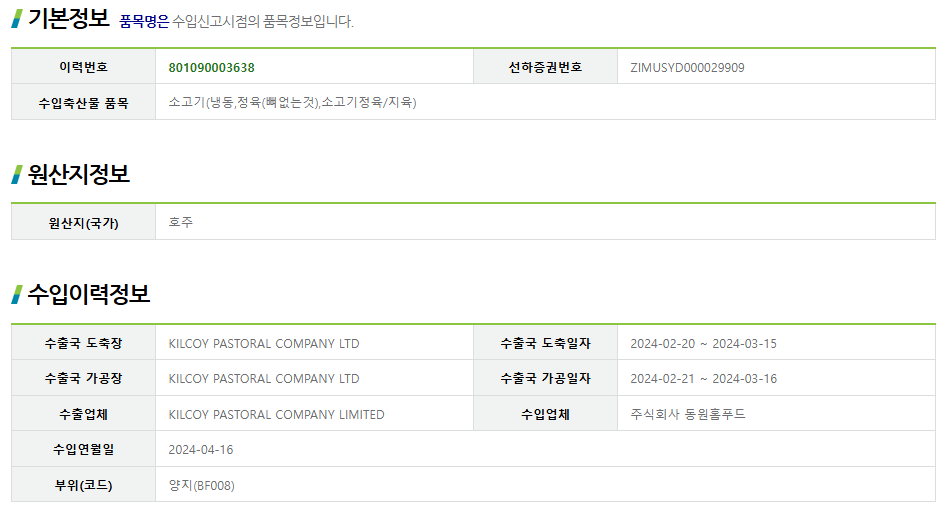
Task: Click the green trace number 801090003638
Action: pos(211,67)
